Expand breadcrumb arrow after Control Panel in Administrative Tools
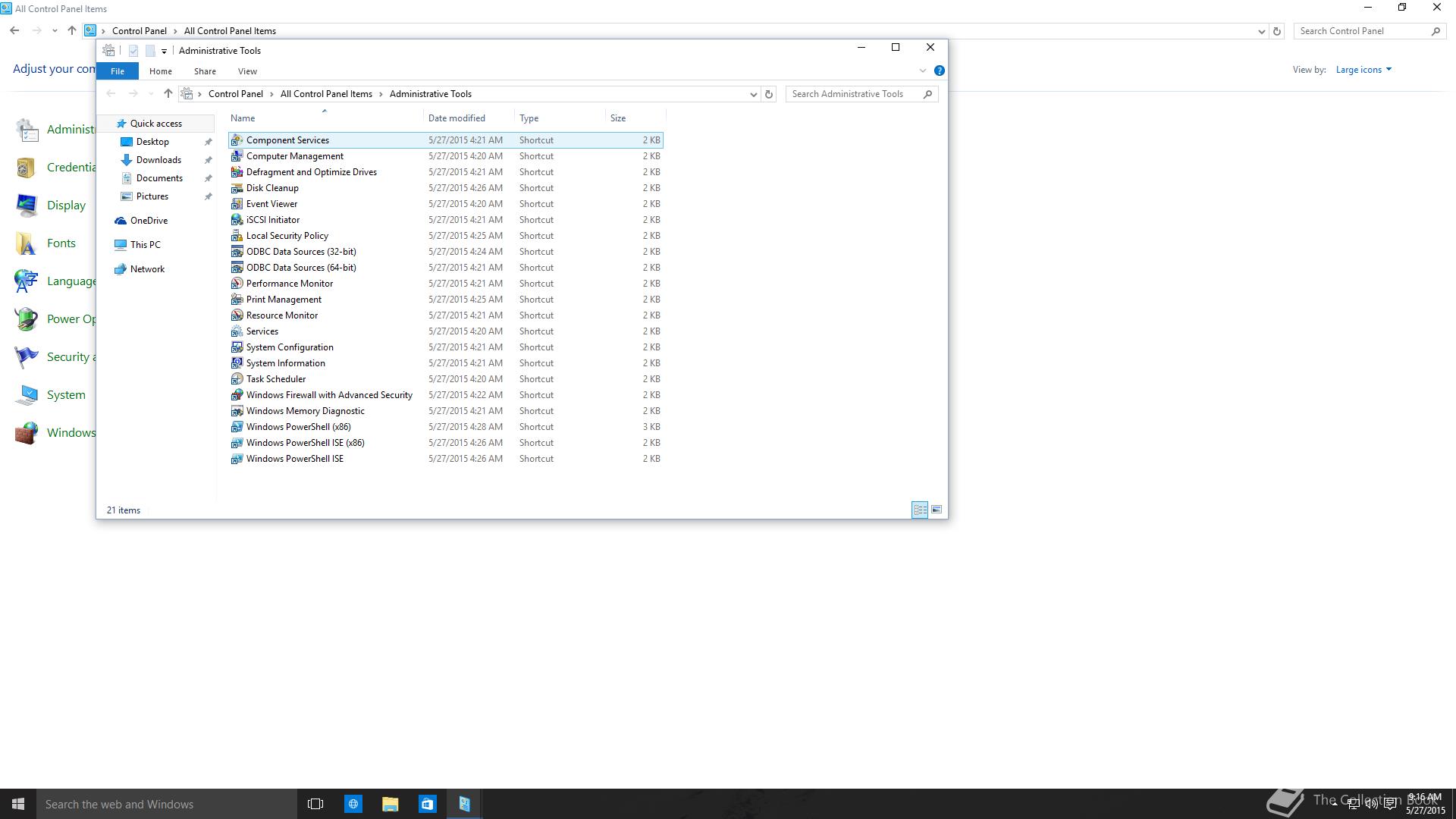This screenshot has height=819, width=1456. (271, 94)
